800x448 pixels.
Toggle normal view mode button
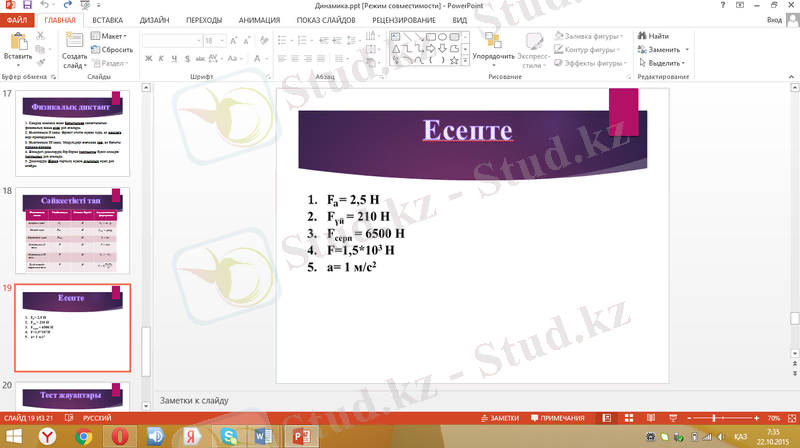pyautogui.click(x=605, y=417)
